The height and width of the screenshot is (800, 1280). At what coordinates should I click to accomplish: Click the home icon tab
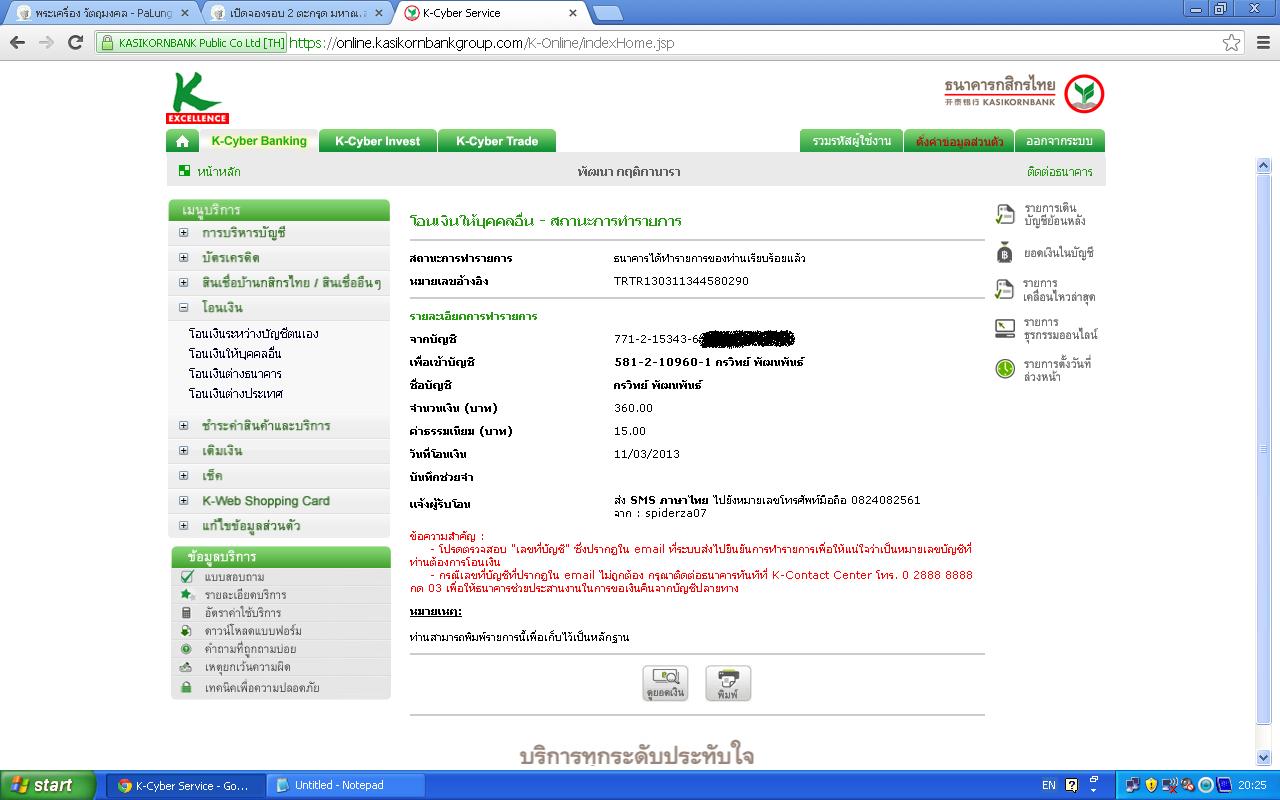pos(182,141)
